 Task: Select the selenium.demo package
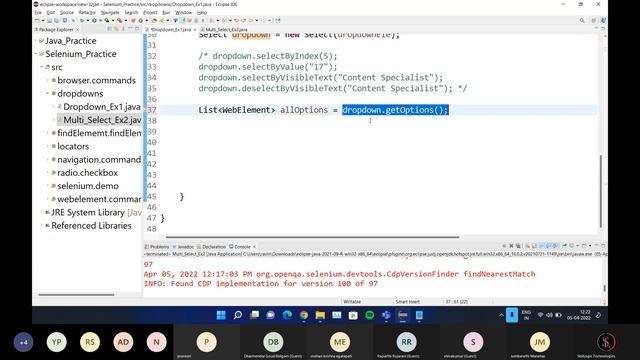tap(88, 186)
